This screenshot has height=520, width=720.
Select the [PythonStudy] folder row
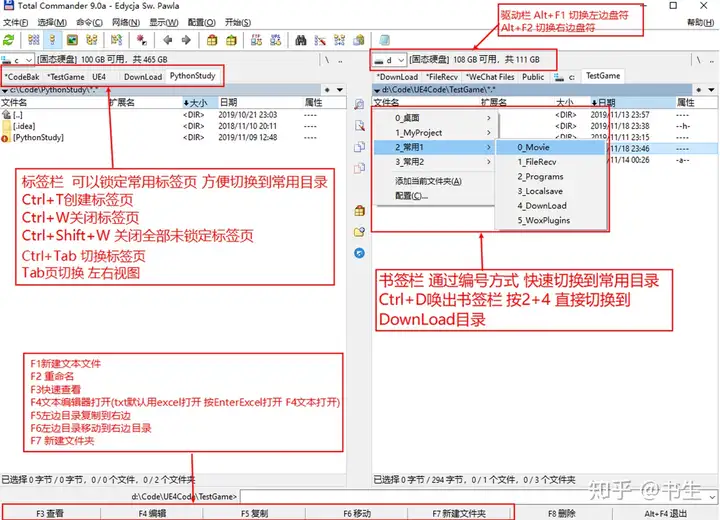point(173,137)
